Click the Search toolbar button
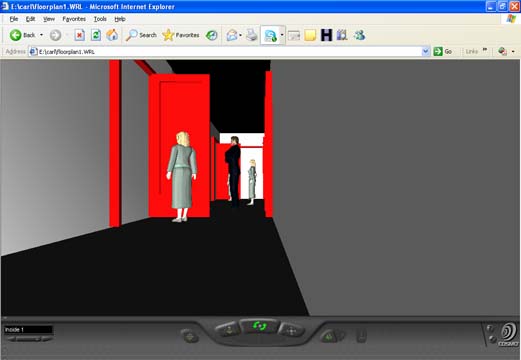 141,35
